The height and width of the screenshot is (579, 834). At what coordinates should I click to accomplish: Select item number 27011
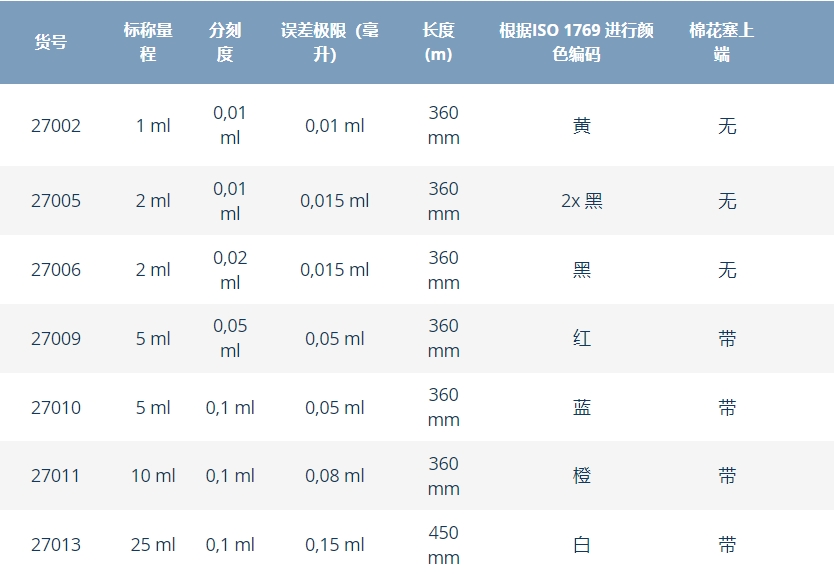(55, 476)
